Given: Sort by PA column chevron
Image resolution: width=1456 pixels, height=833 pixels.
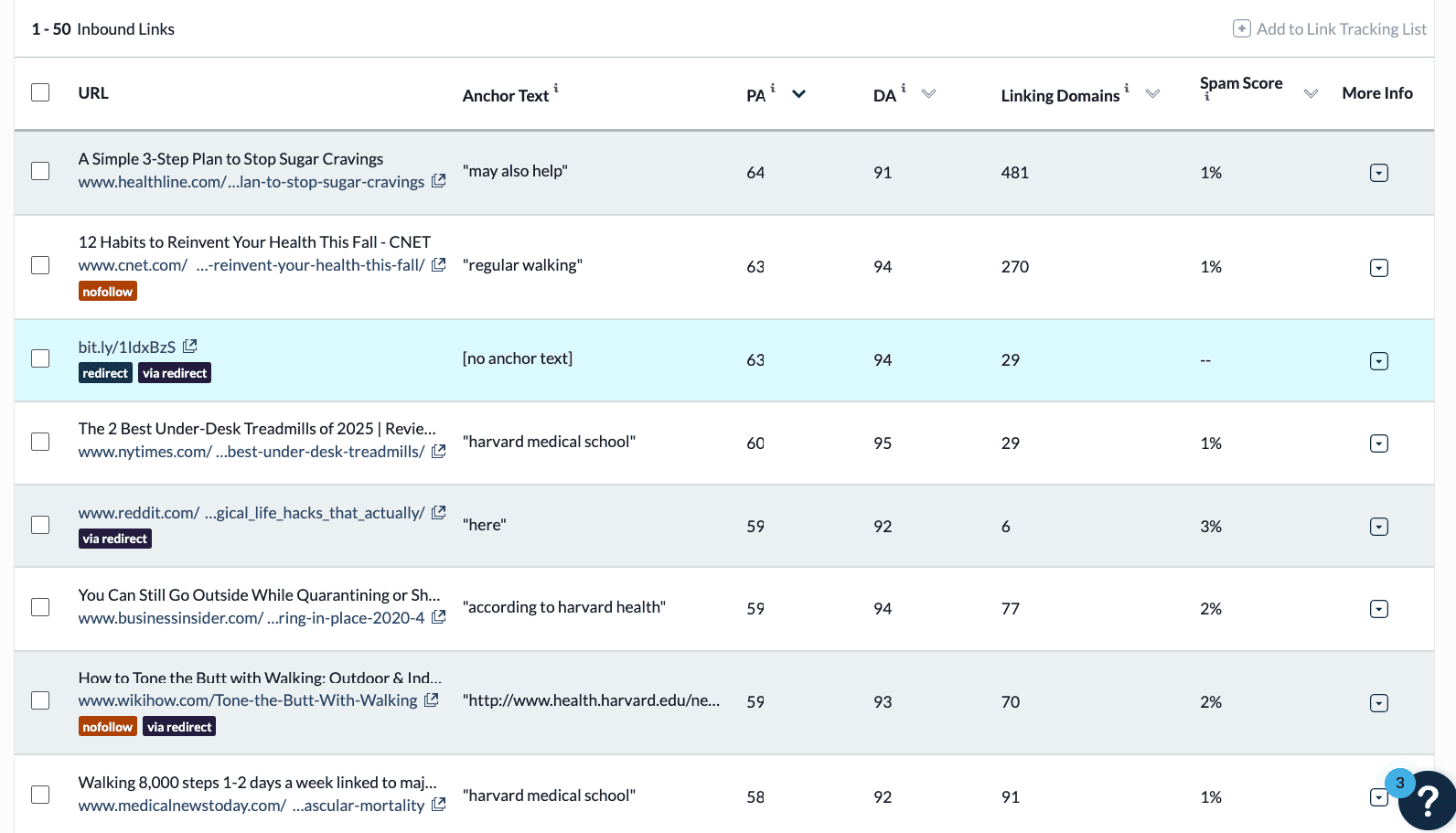Looking at the screenshot, I should pos(798,94).
